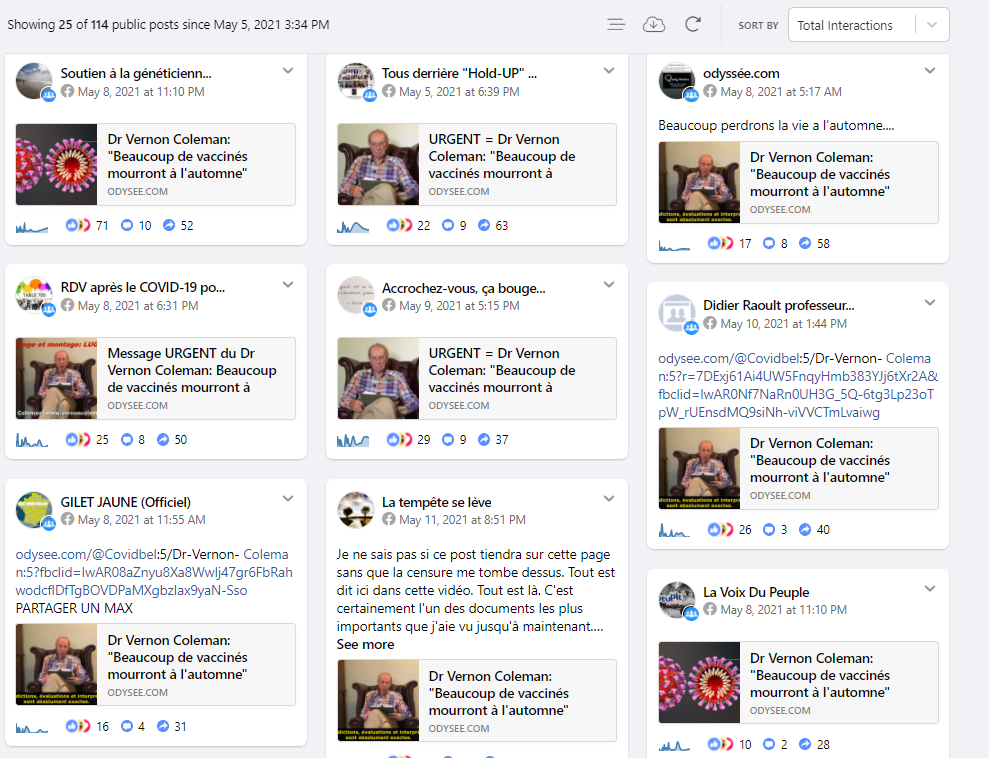Refresh the posts with the reload icon
The height and width of the screenshot is (758, 989).
point(693,25)
